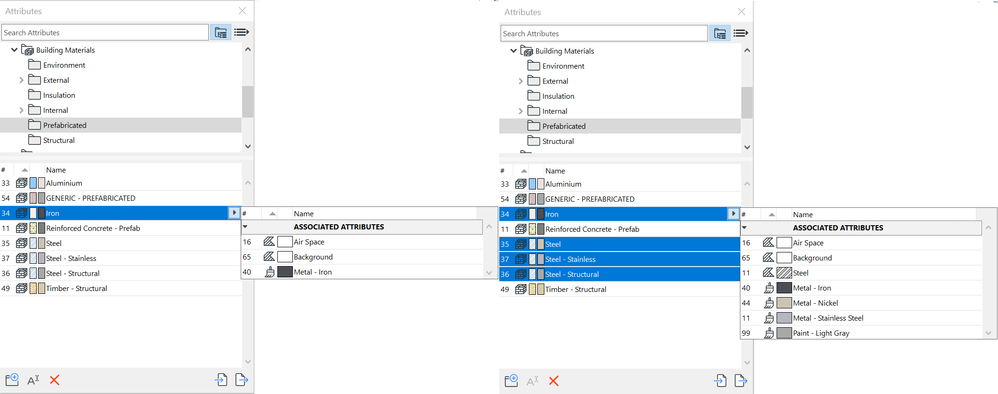Image resolution: width=998 pixels, height=394 pixels.
Task: Click Steel fill in right popup
Action: (x=862, y=272)
